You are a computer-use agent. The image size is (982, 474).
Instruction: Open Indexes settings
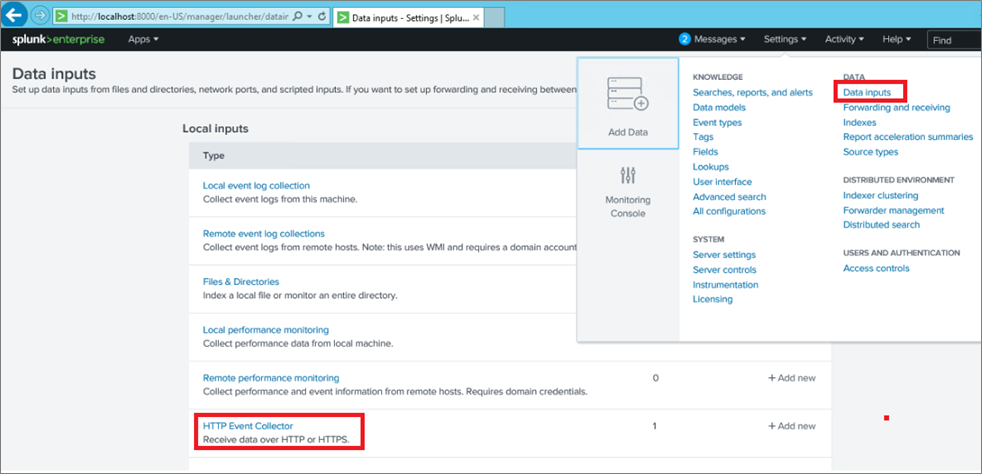click(x=859, y=122)
